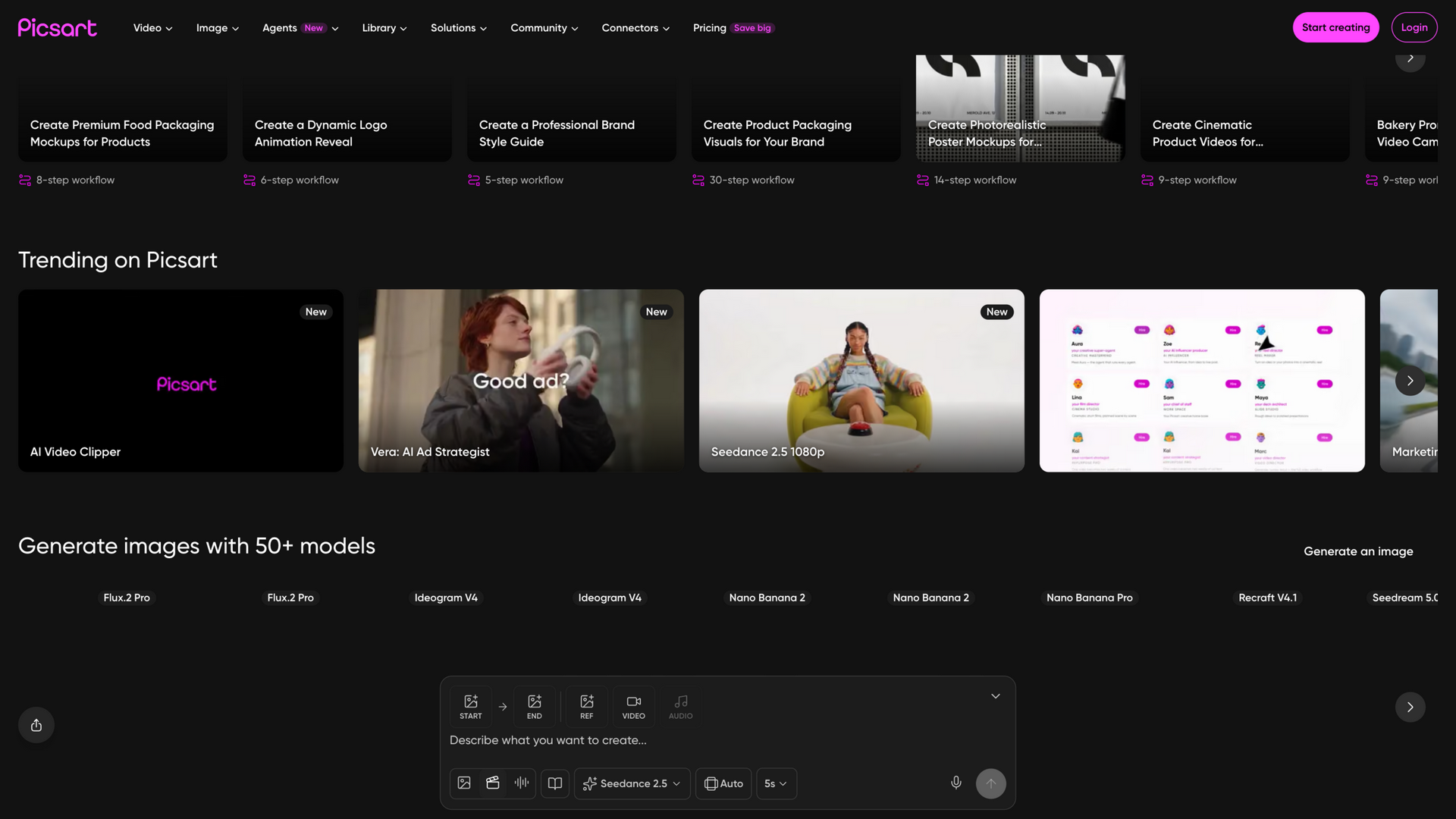This screenshot has width=1456, height=819.
Task: Open the Seedance 2.5 1080p trending card
Action: (x=861, y=381)
